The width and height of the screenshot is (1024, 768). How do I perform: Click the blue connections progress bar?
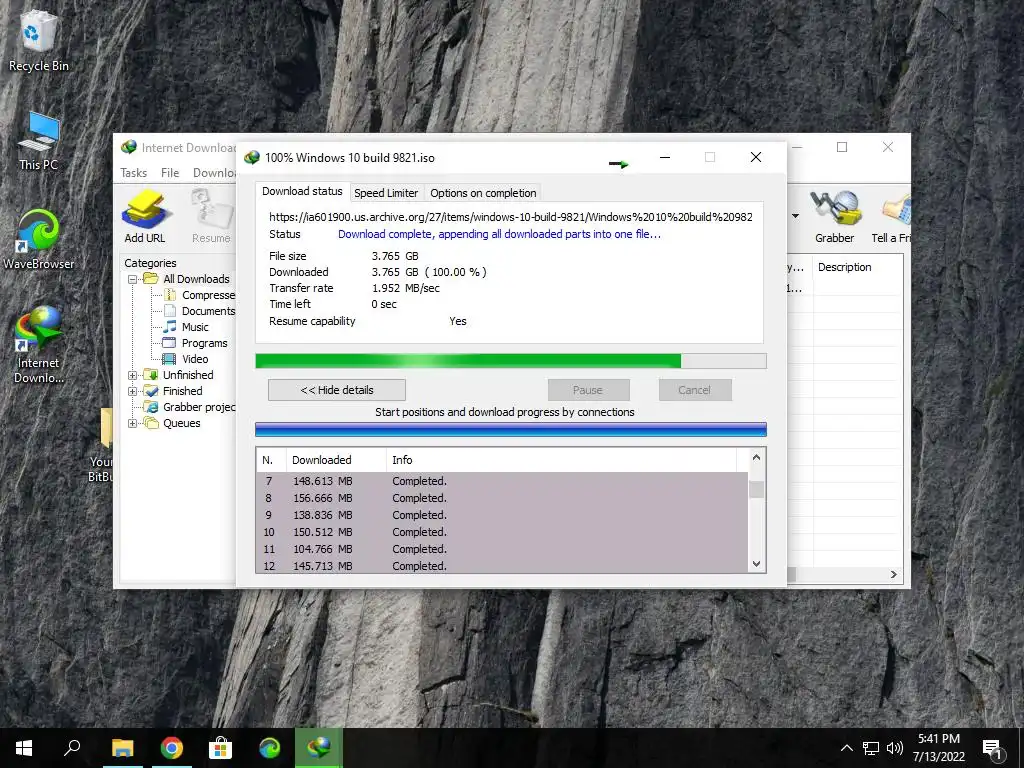511,429
